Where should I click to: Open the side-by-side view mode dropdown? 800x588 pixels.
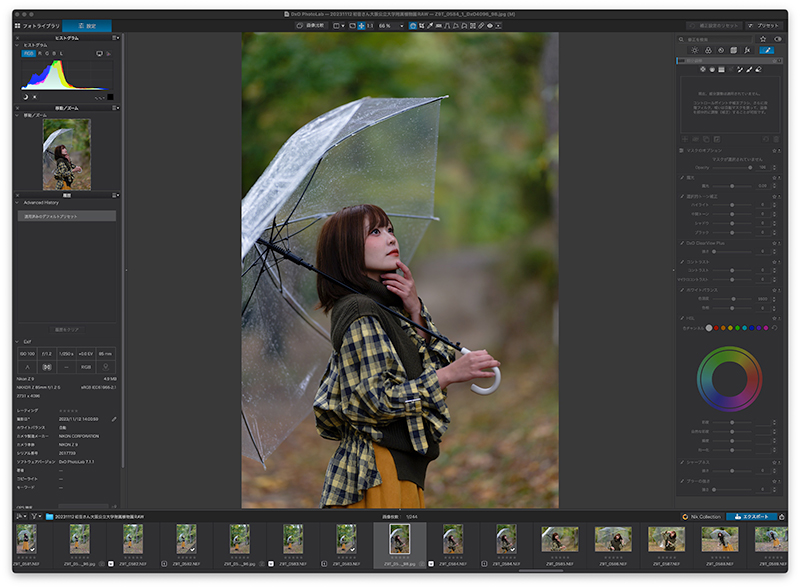coord(338,26)
